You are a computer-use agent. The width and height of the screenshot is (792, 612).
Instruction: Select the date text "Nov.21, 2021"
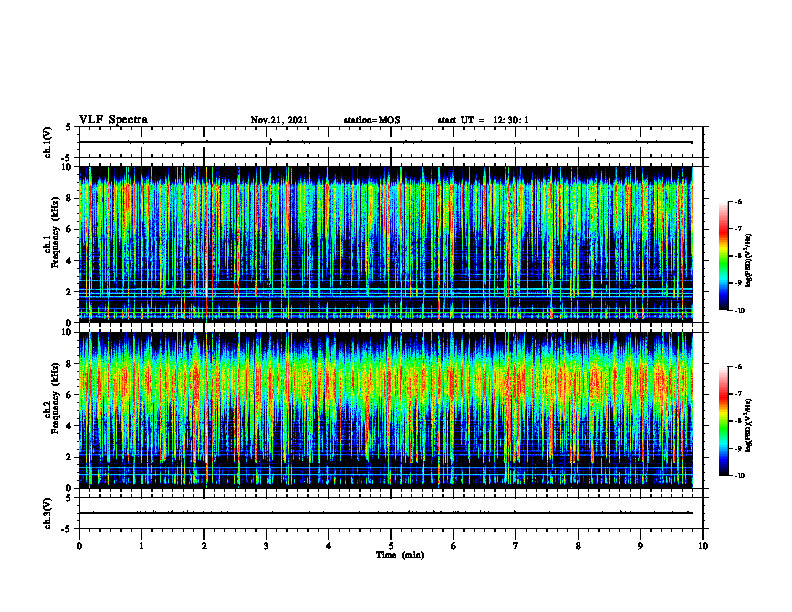tap(279, 120)
